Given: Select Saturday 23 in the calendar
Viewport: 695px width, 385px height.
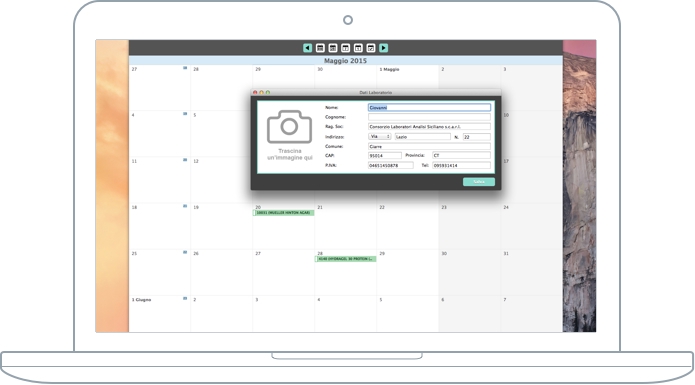Looking at the screenshot, I should coord(469,226).
